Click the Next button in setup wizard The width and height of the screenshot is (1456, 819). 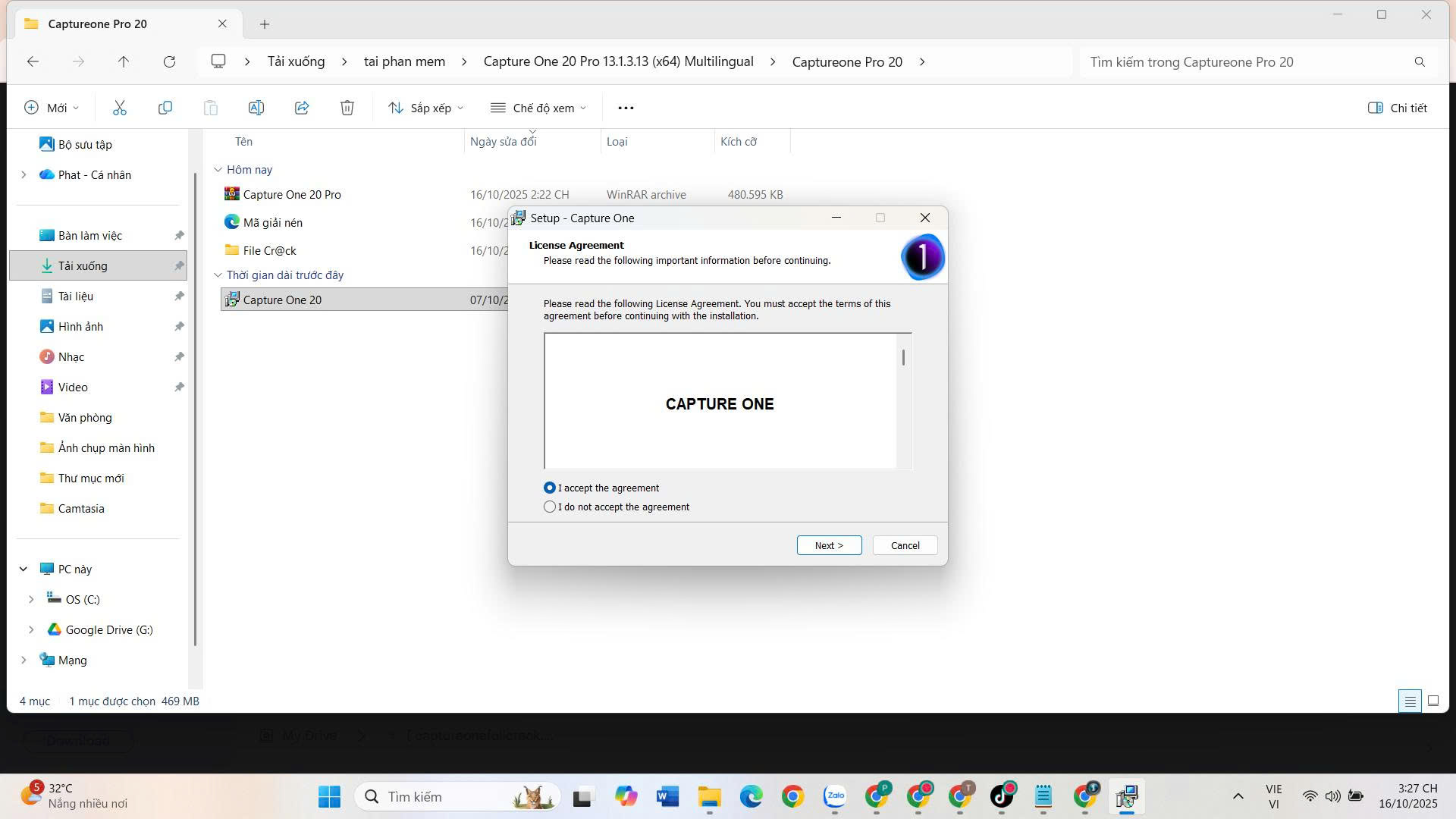click(x=829, y=545)
